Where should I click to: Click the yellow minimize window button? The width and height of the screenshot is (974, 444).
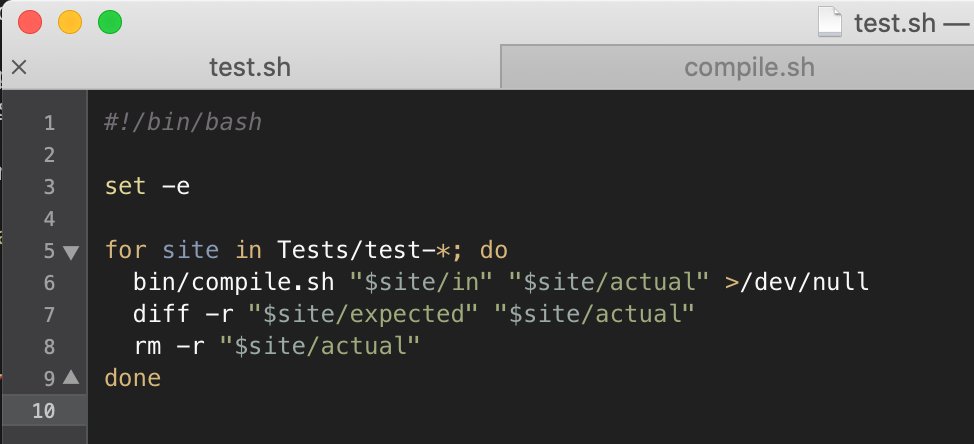click(70, 22)
